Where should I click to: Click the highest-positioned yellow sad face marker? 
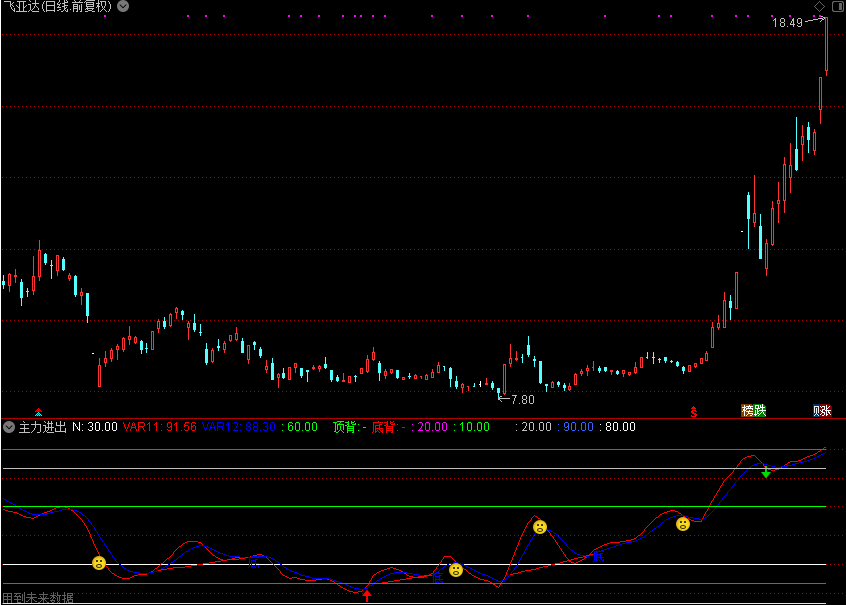click(683, 523)
